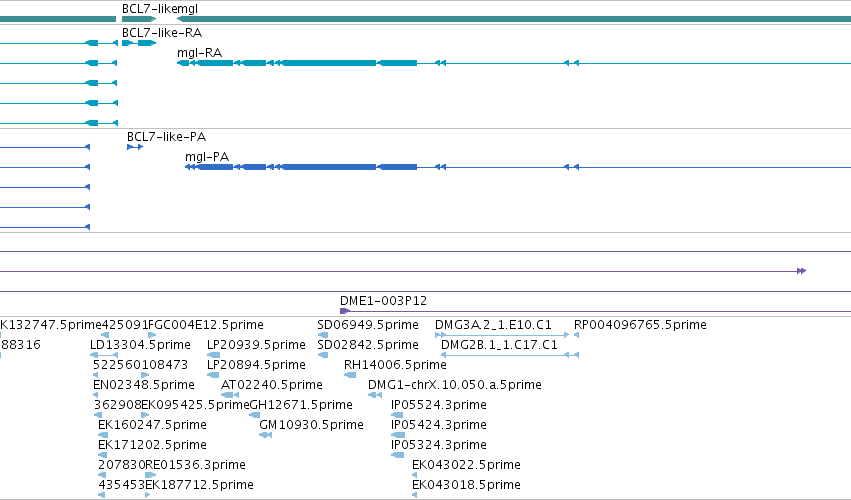Open the EK043018.5prime EST label
The height and width of the screenshot is (500, 851).
(x=466, y=485)
